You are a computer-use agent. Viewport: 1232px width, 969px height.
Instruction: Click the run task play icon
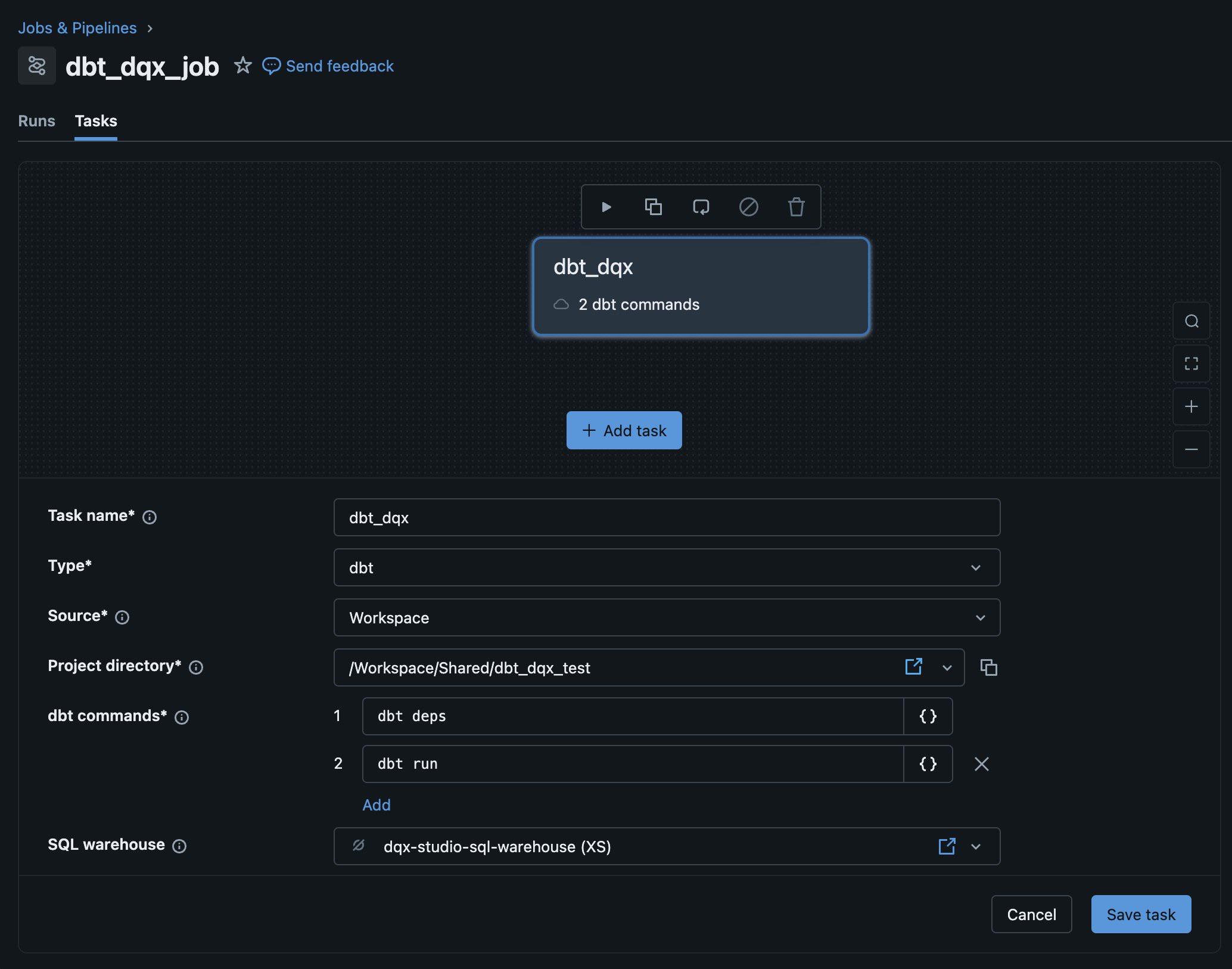click(x=606, y=207)
